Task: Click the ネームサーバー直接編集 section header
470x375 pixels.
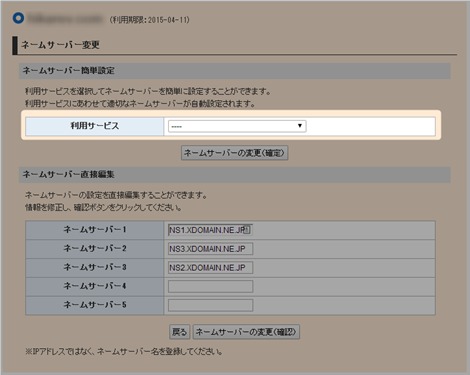Action: coord(235,174)
